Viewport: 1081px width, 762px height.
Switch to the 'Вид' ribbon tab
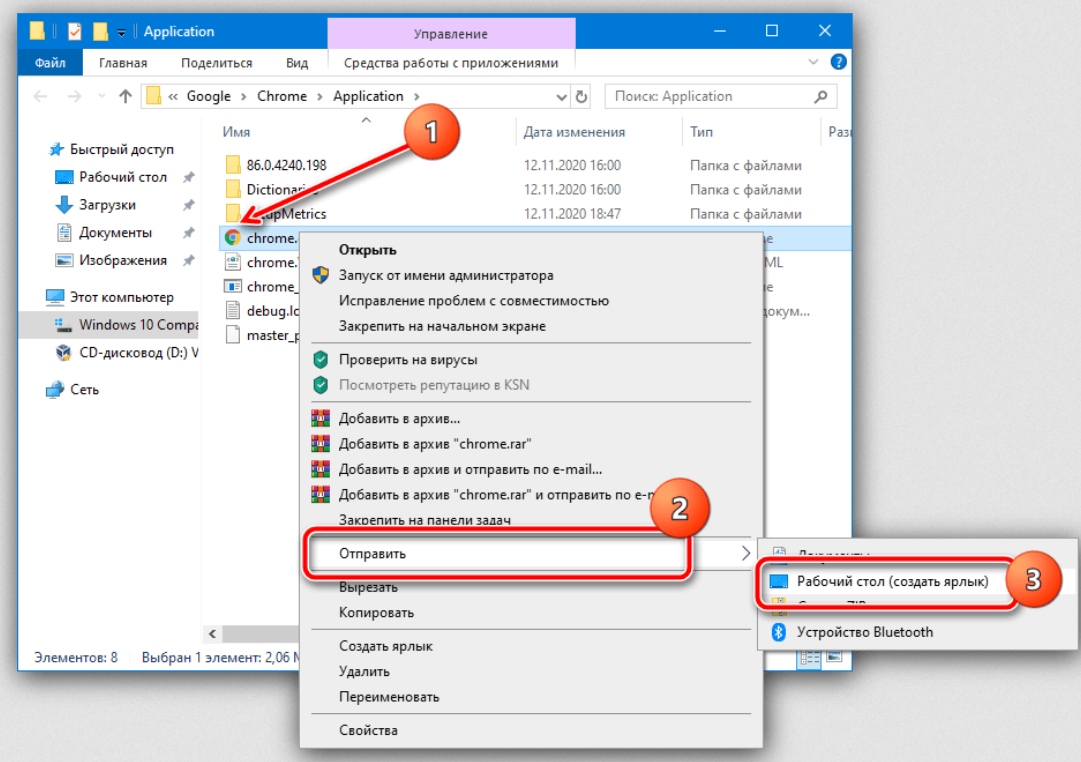[297, 63]
